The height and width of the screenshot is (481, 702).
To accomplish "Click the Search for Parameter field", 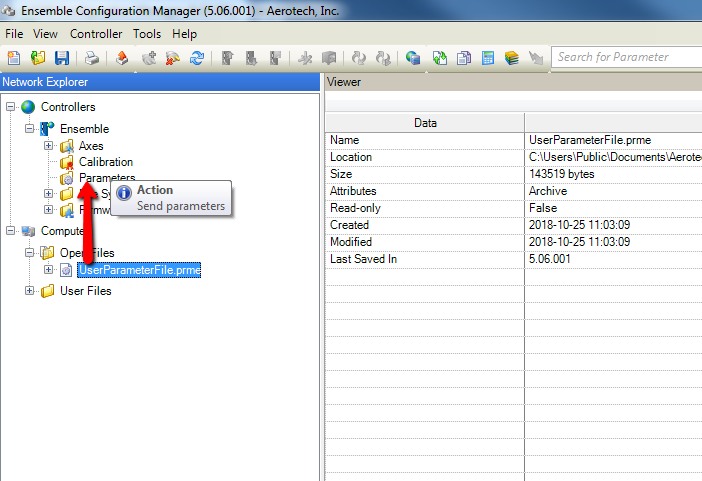I will (625, 57).
